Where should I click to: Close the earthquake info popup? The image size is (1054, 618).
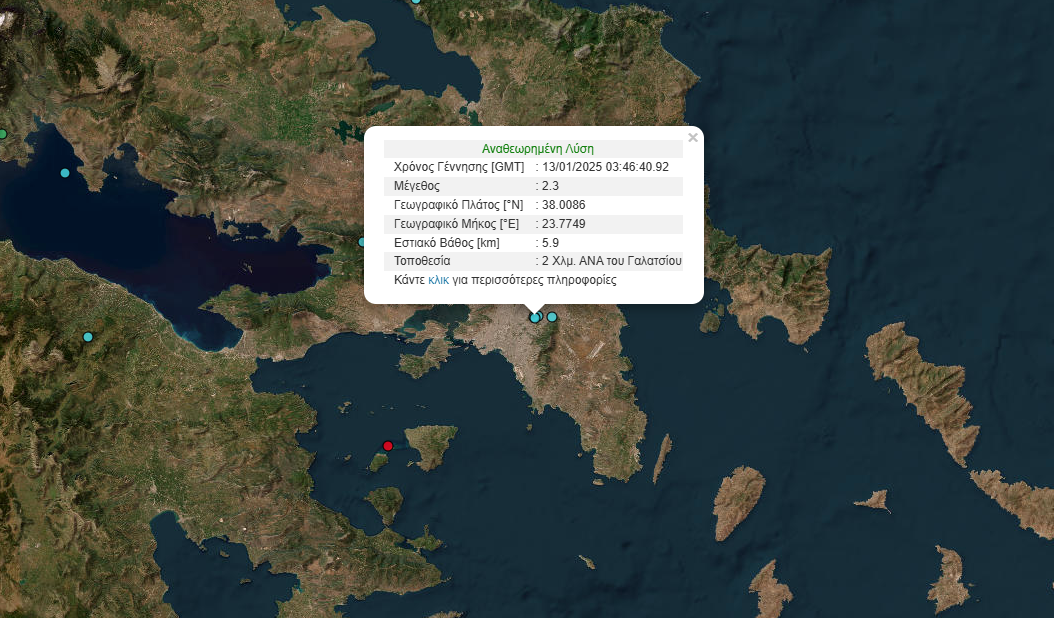[693, 138]
